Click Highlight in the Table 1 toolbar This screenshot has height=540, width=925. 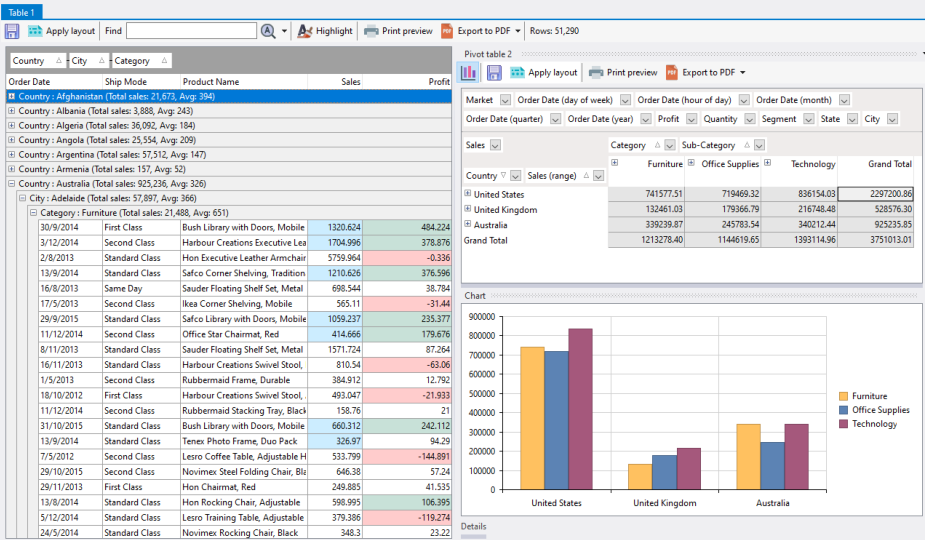[325, 31]
